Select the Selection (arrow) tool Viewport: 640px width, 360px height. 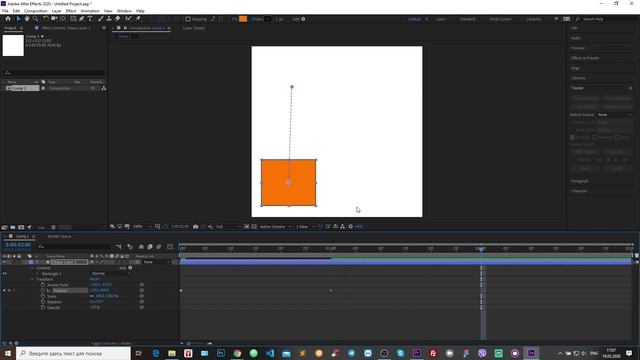(18, 19)
